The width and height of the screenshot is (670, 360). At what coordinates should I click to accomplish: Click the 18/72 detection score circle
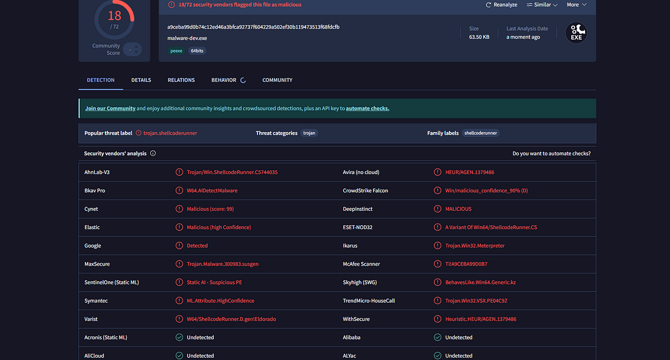(114, 19)
